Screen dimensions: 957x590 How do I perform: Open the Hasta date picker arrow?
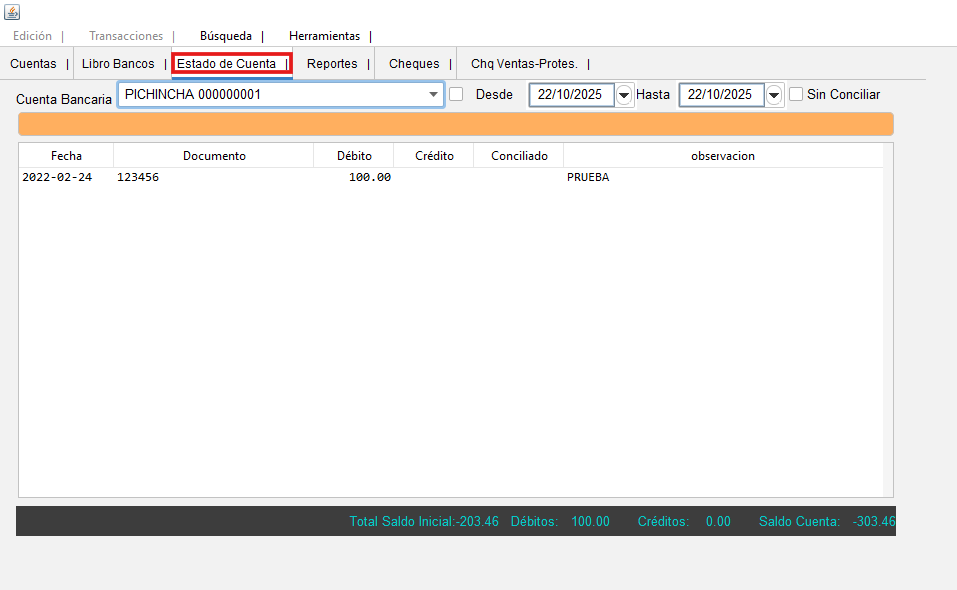coord(775,95)
